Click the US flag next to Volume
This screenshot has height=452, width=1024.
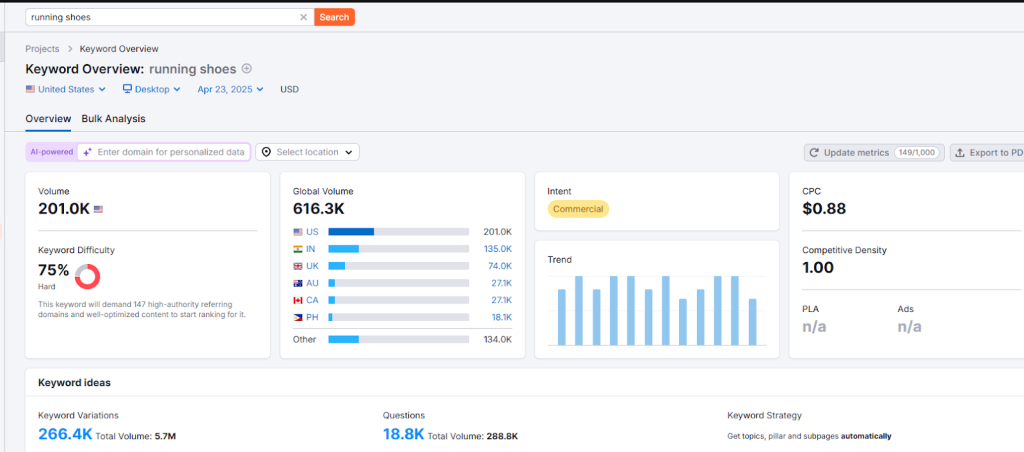click(x=98, y=209)
